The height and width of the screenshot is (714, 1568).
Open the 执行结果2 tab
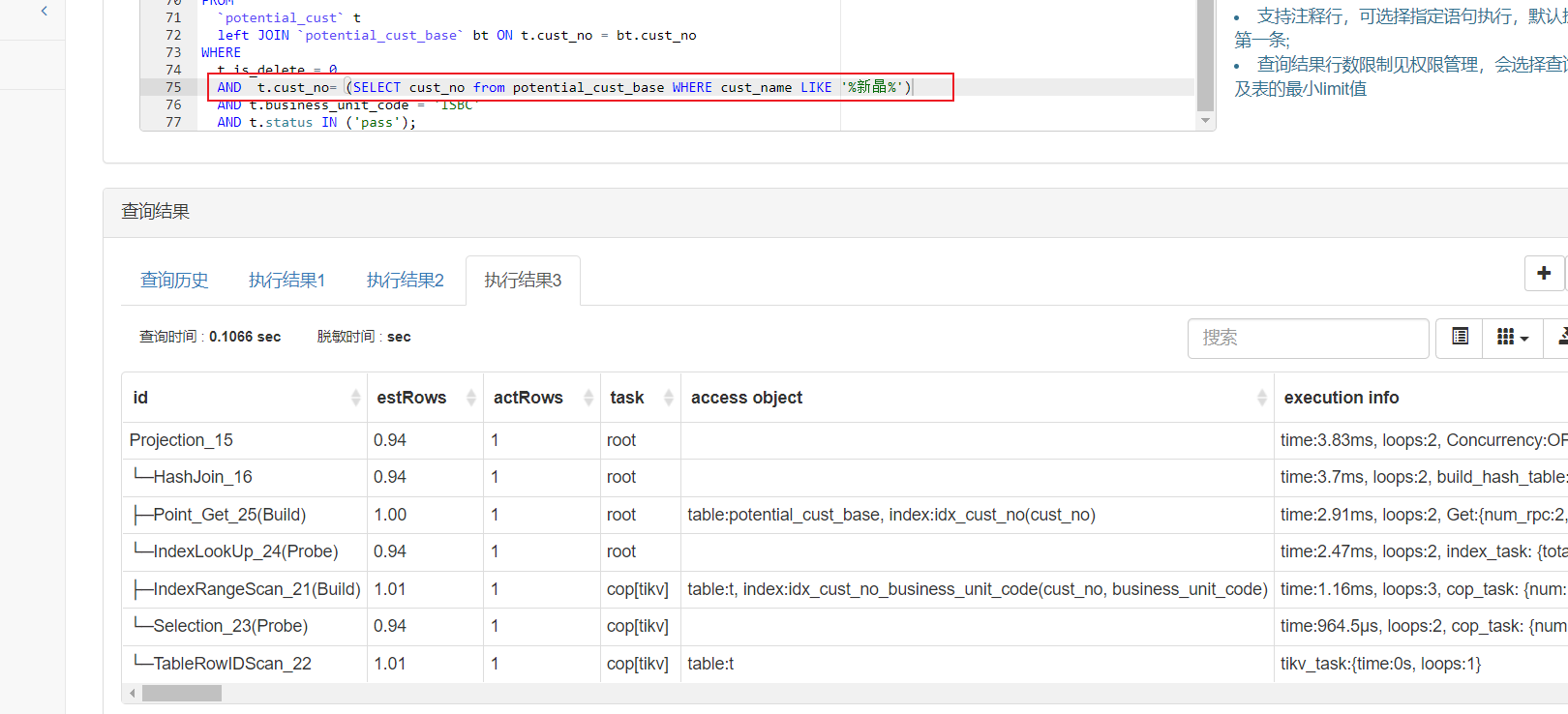point(405,281)
